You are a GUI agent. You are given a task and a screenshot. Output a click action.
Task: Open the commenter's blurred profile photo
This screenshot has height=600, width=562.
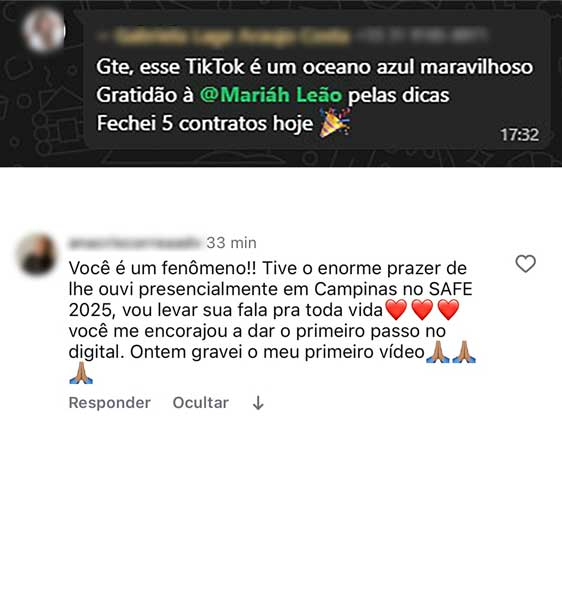tap(37, 255)
